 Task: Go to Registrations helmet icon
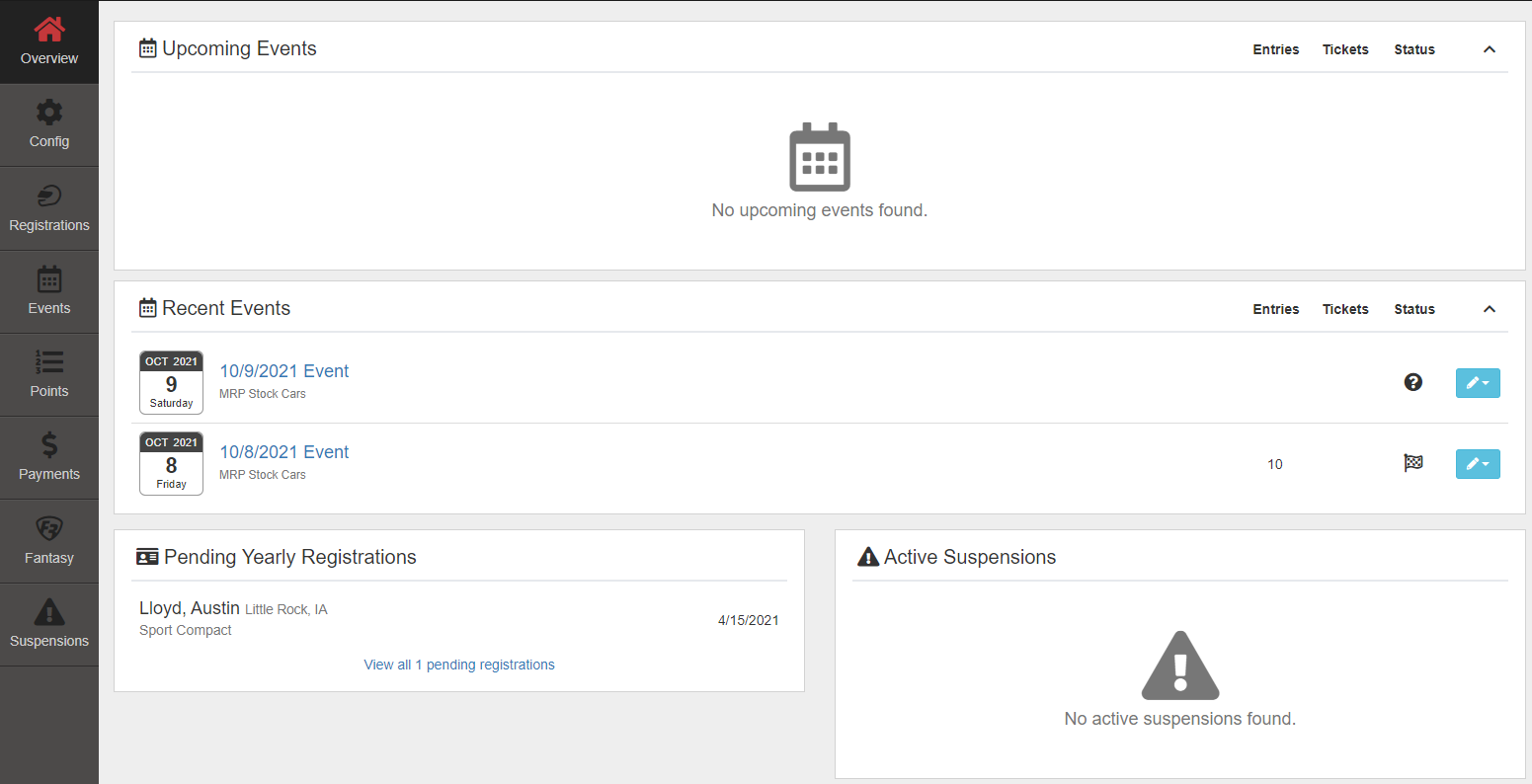click(48, 196)
